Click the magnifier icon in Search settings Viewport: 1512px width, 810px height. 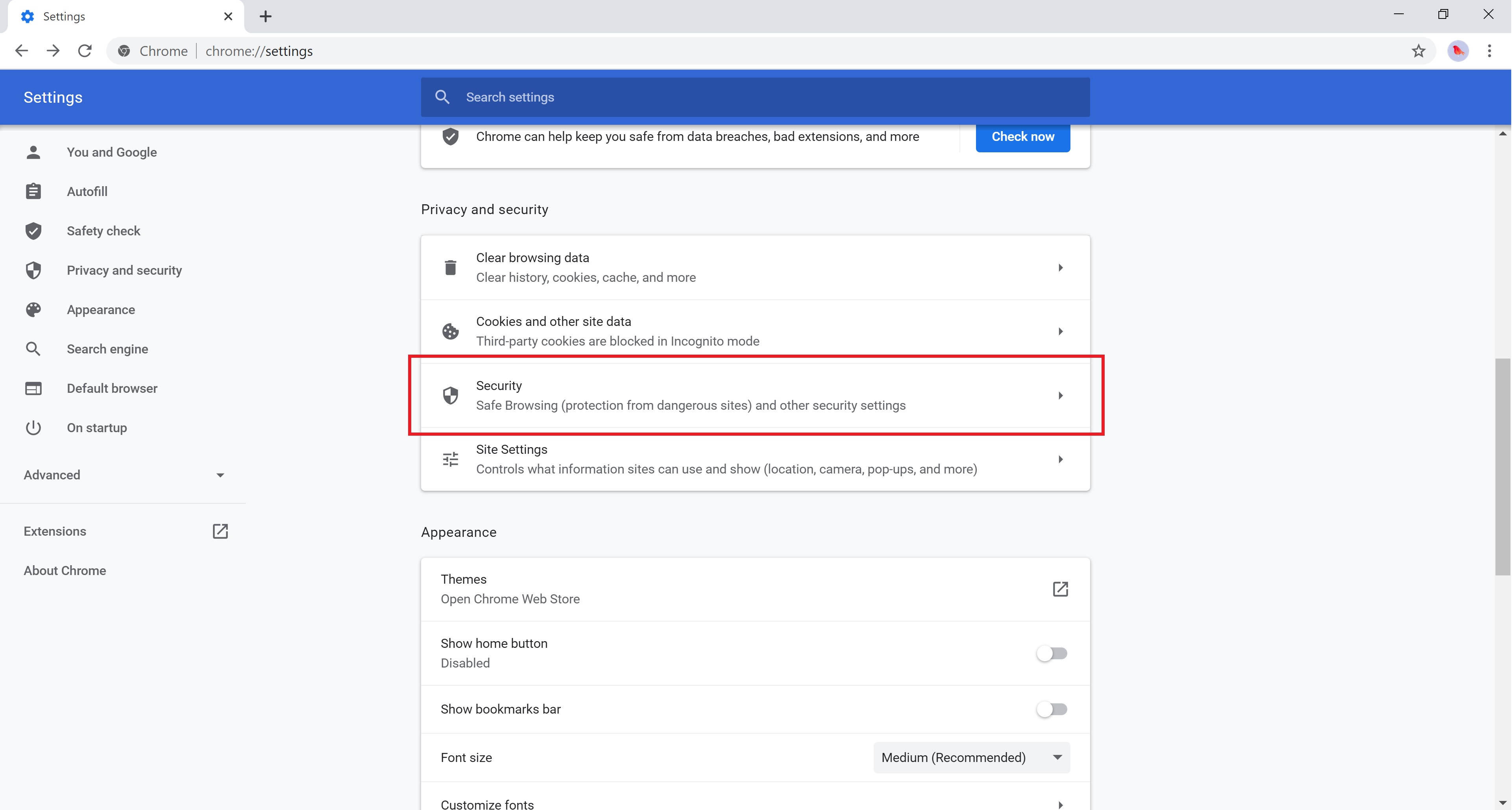tap(443, 97)
